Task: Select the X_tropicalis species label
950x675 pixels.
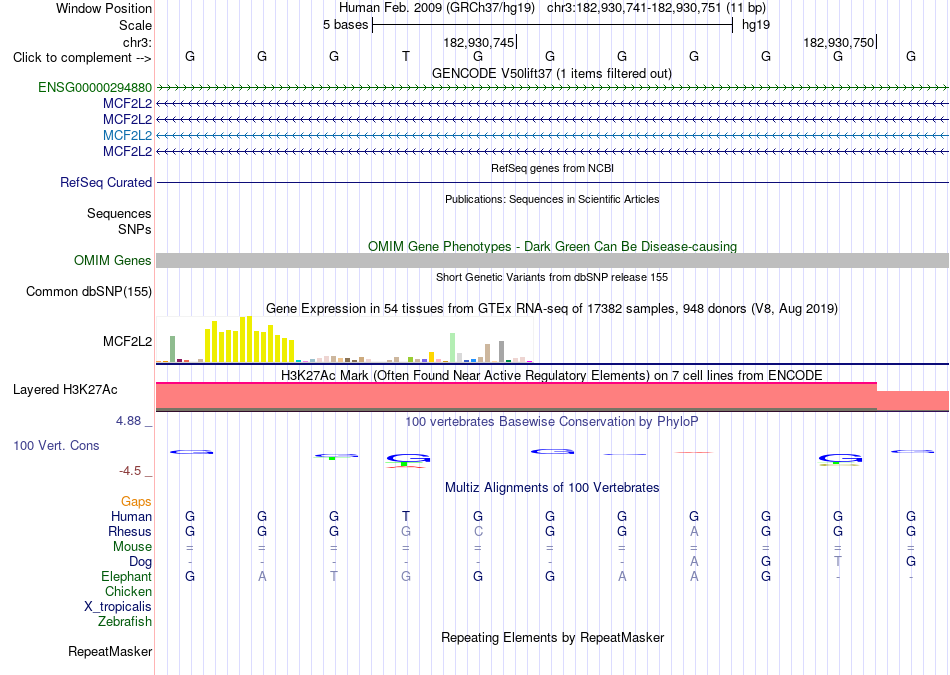Action: [x=118, y=607]
